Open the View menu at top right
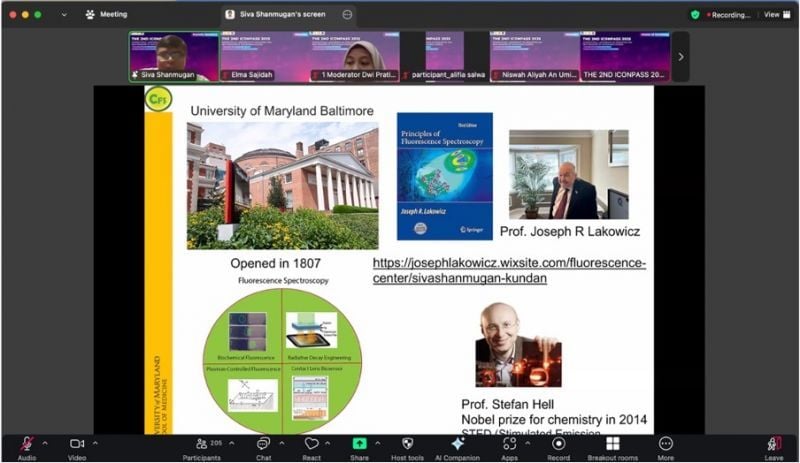Image resolution: width=800 pixels, height=463 pixels. point(772,15)
